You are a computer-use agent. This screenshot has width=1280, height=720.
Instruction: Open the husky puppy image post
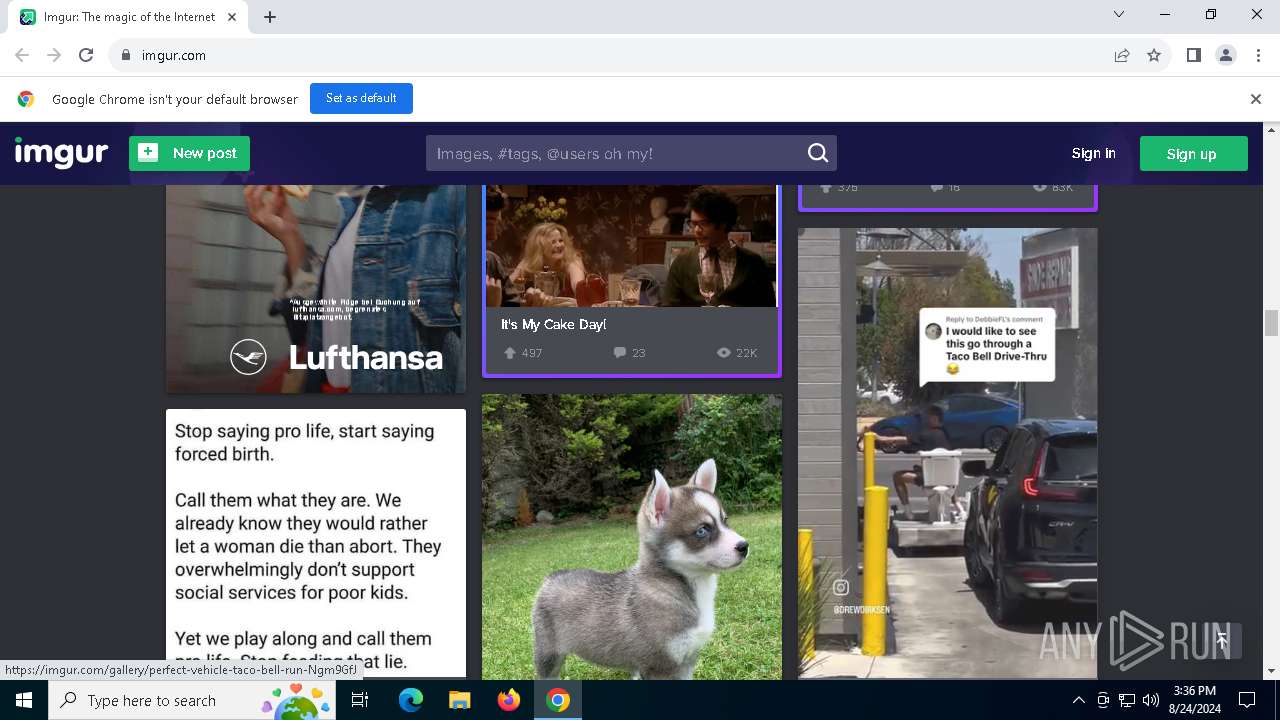click(x=632, y=537)
